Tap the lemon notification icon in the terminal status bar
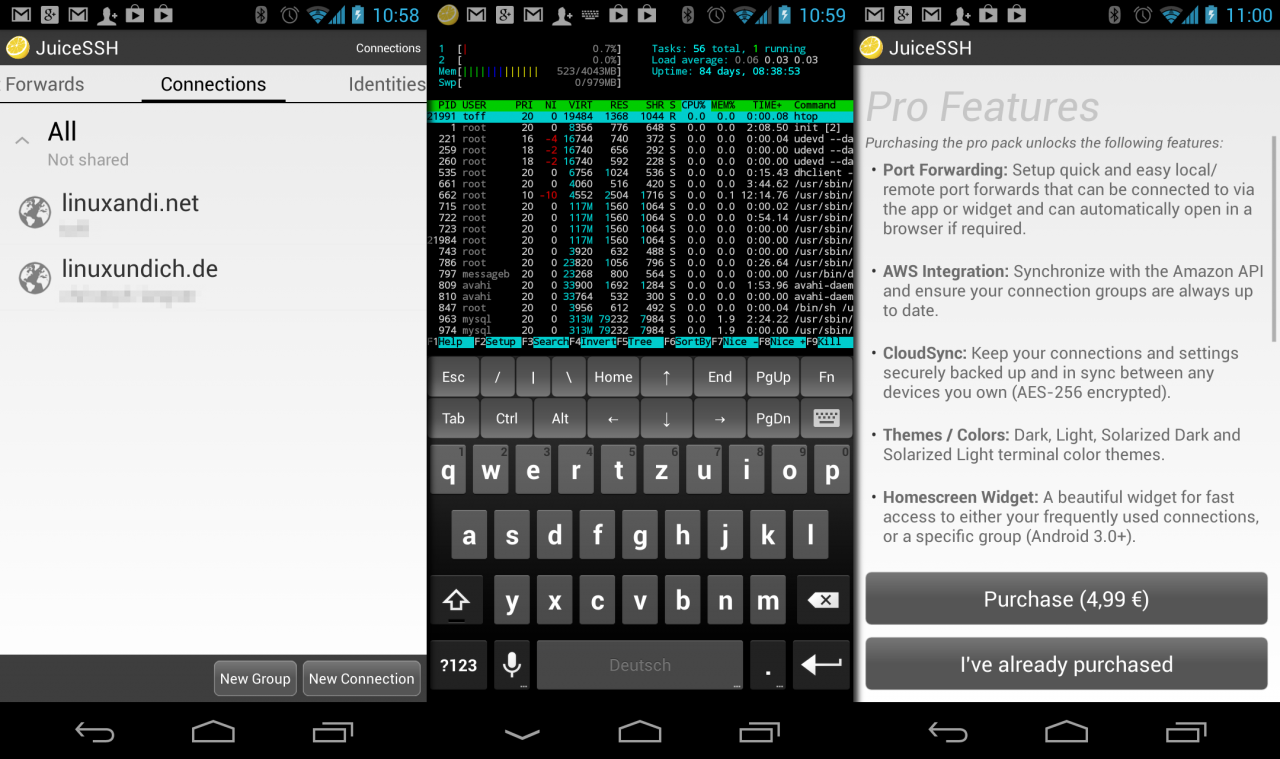Viewport: 1280px width, 759px height. (x=448, y=14)
